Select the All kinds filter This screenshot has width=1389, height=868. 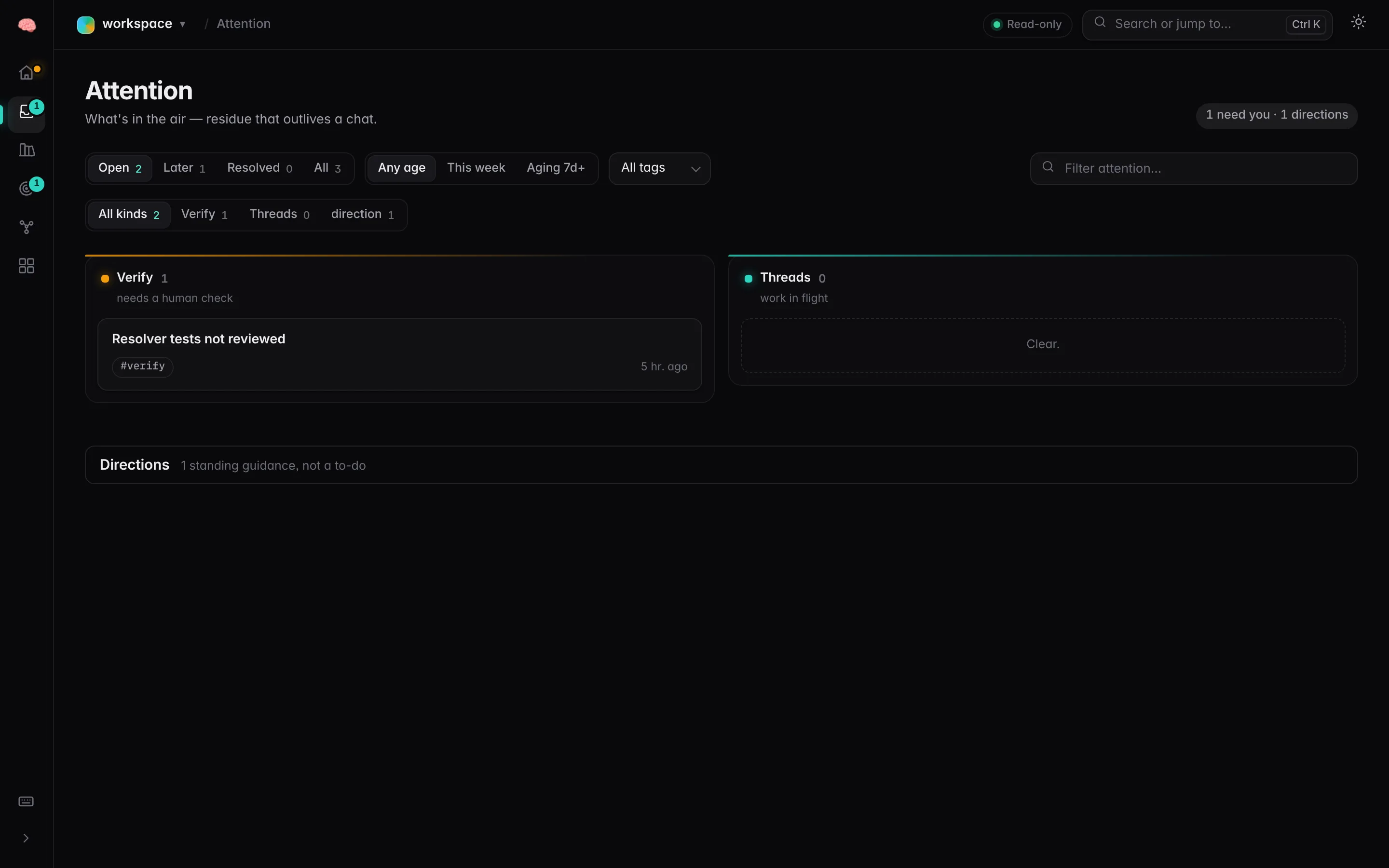pyautogui.click(x=129, y=215)
